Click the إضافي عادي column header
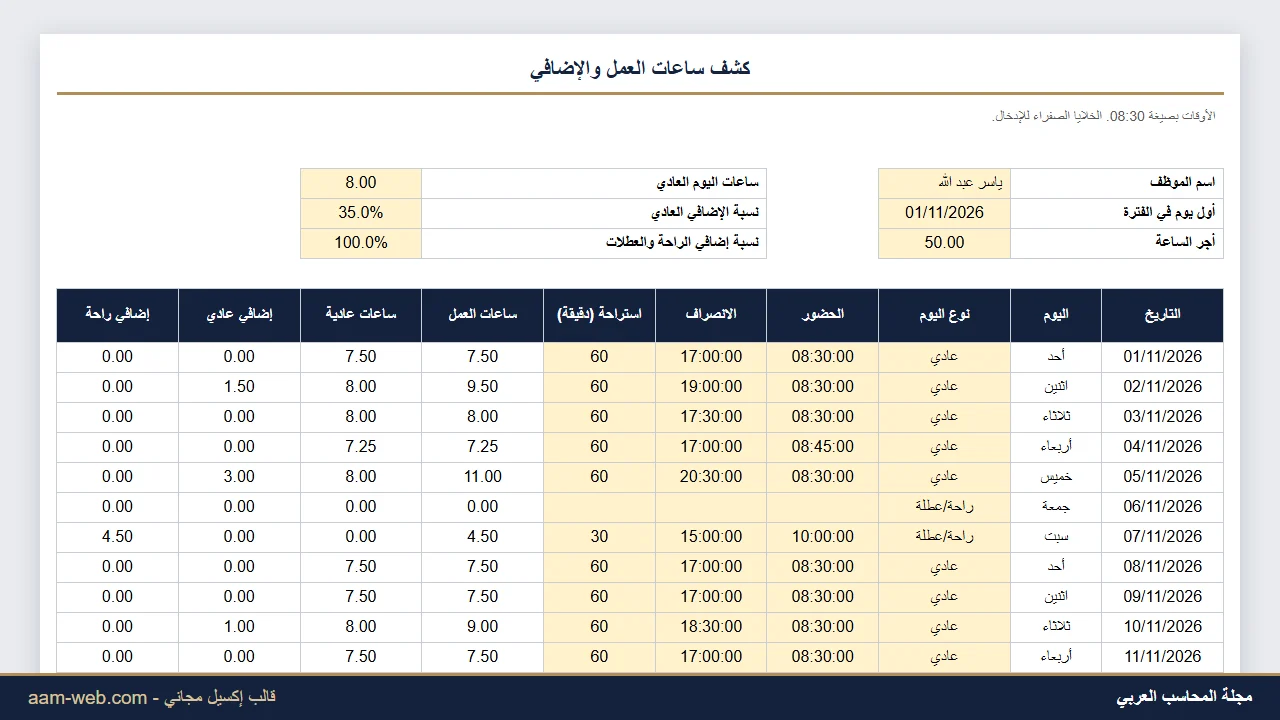The image size is (1280, 720). 239,315
